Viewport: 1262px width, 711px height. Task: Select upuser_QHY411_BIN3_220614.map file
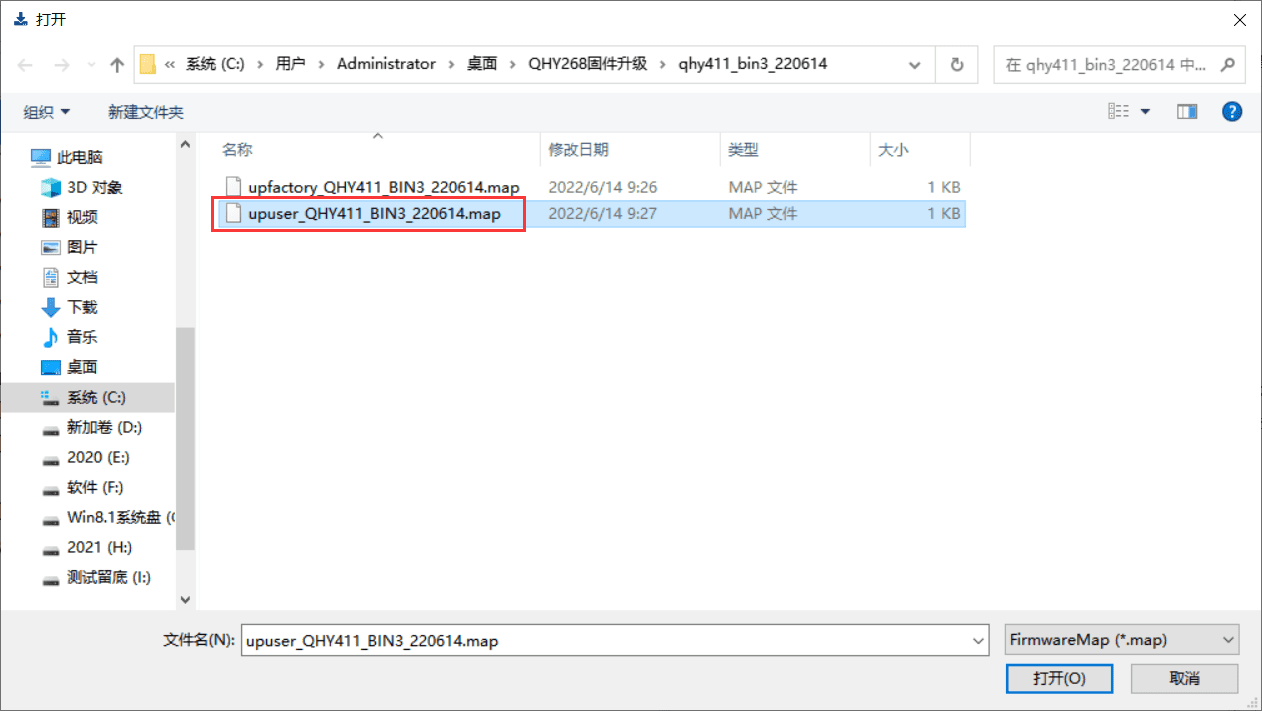click(x=374, y=213)
